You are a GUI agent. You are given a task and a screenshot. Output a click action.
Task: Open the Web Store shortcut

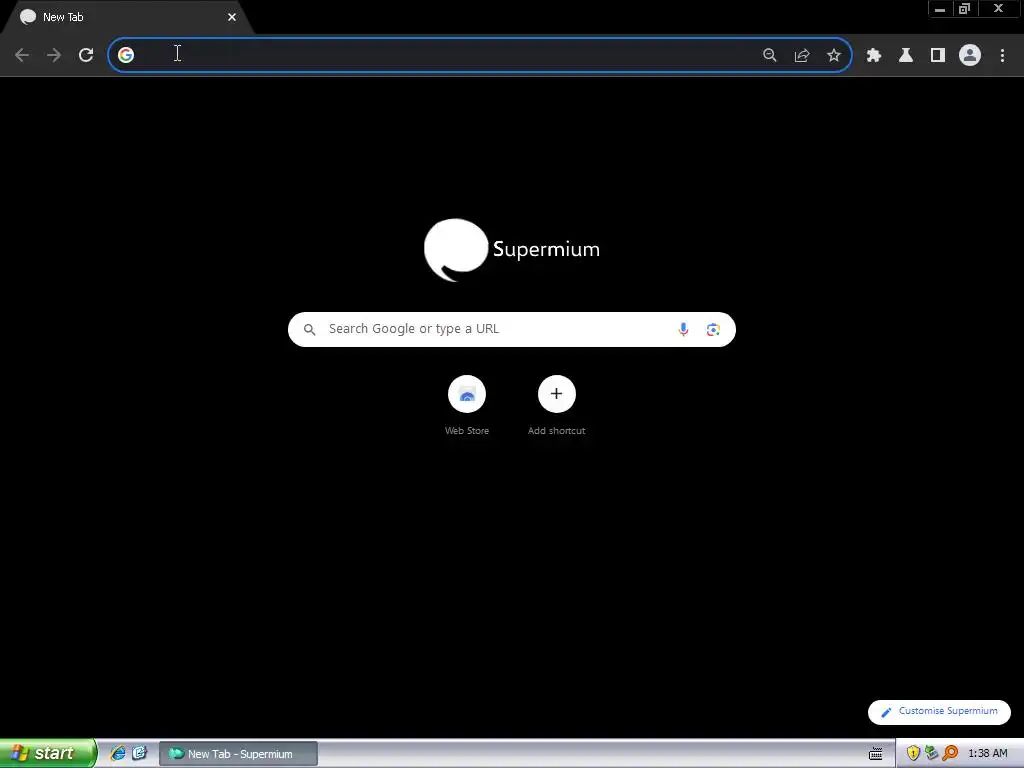coord(467,405)
